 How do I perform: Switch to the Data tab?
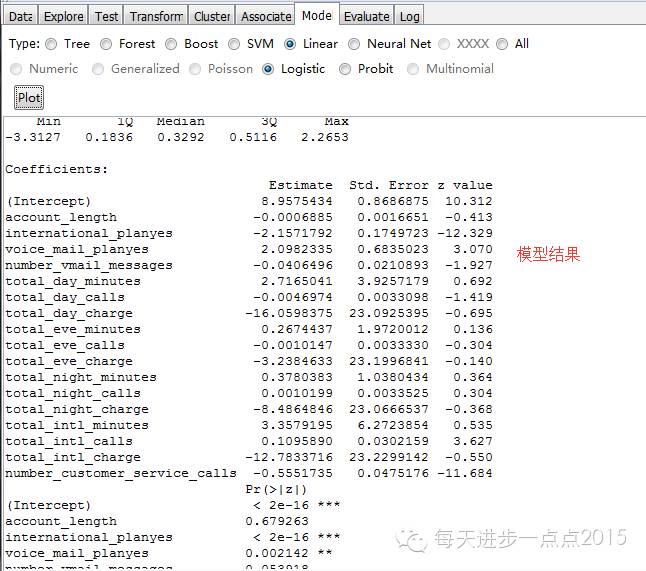pos(20,16)
